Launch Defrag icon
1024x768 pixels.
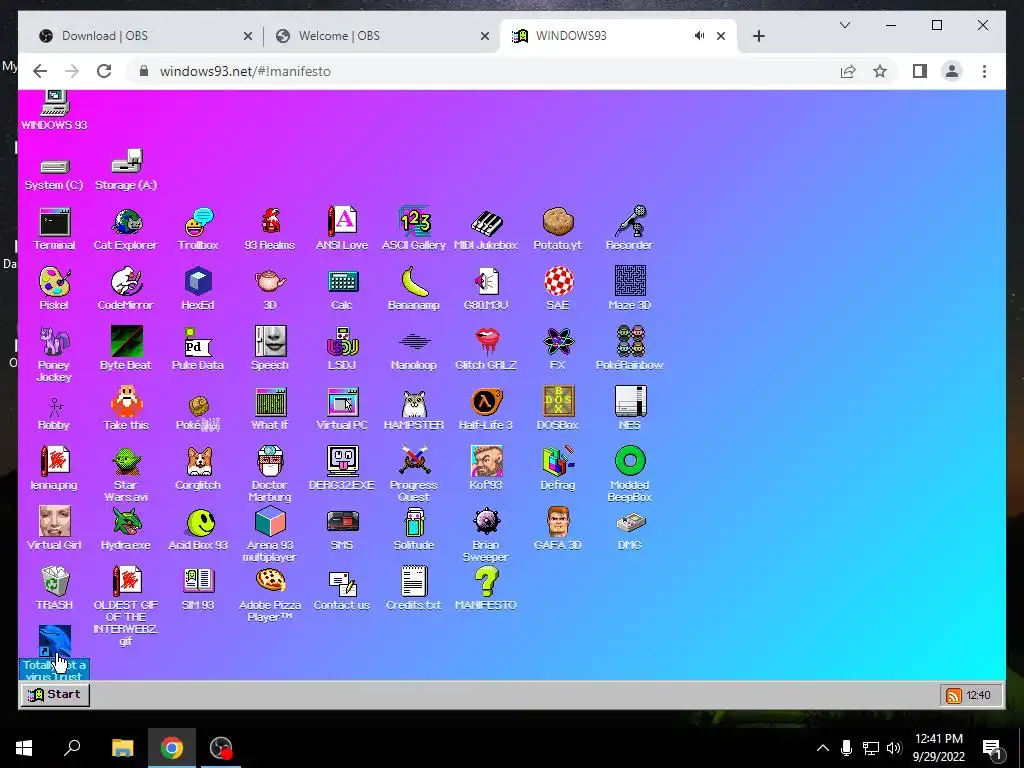558,468
